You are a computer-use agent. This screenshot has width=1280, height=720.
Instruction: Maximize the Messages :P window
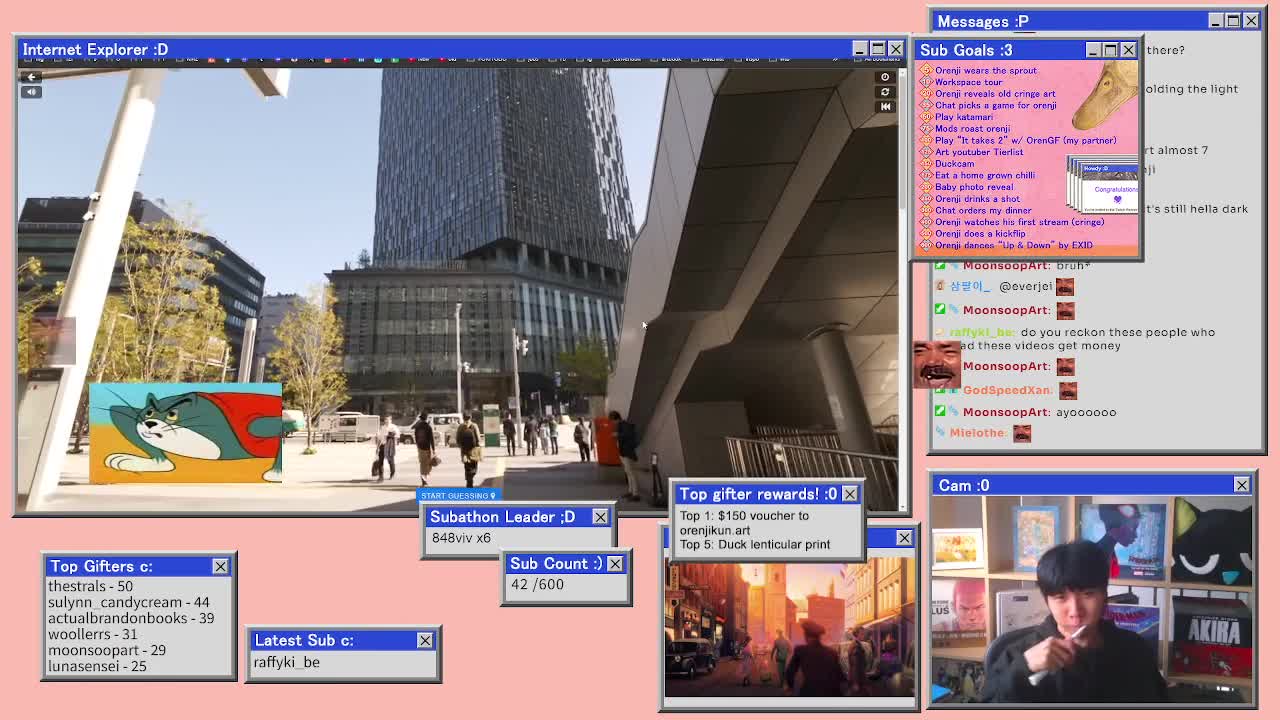1233,21
